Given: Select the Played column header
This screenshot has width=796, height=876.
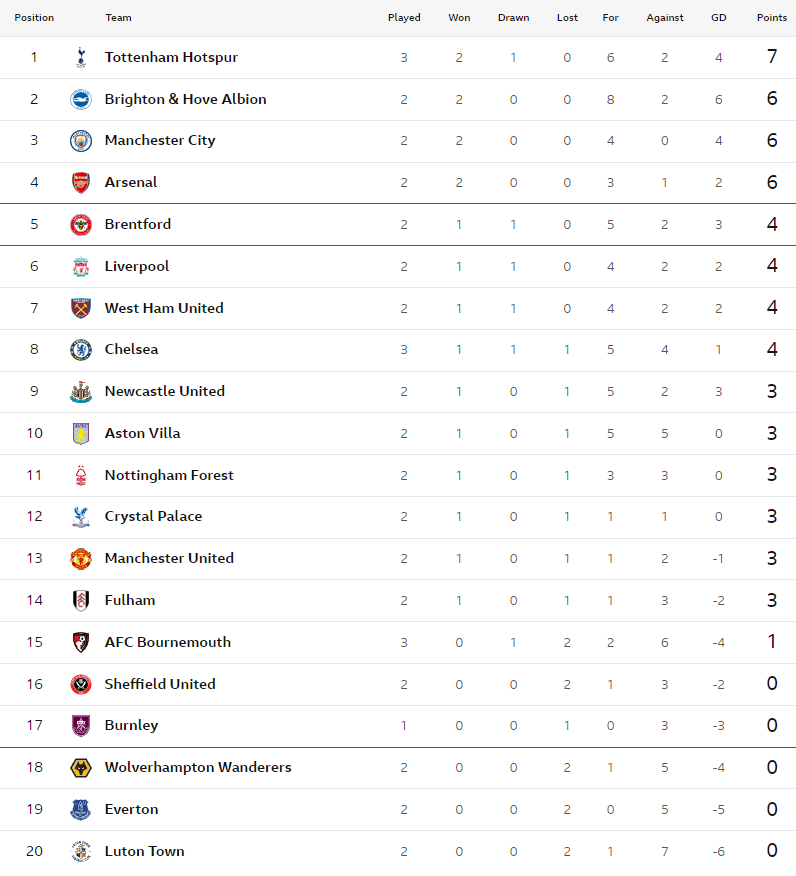Looking at the screenshot, I should [x=404, y=18].
